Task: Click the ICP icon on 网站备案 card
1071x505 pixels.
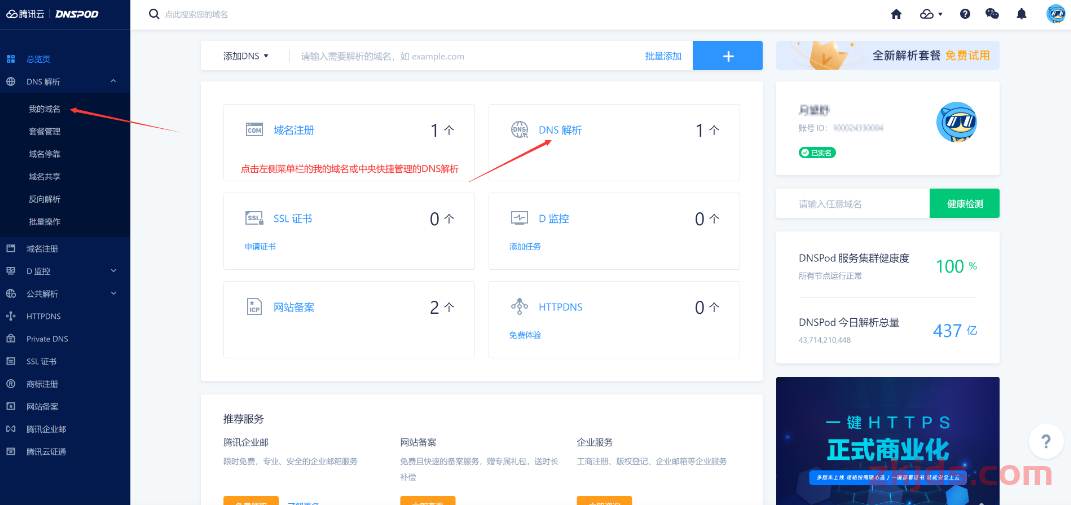Action: pos(254,307)
